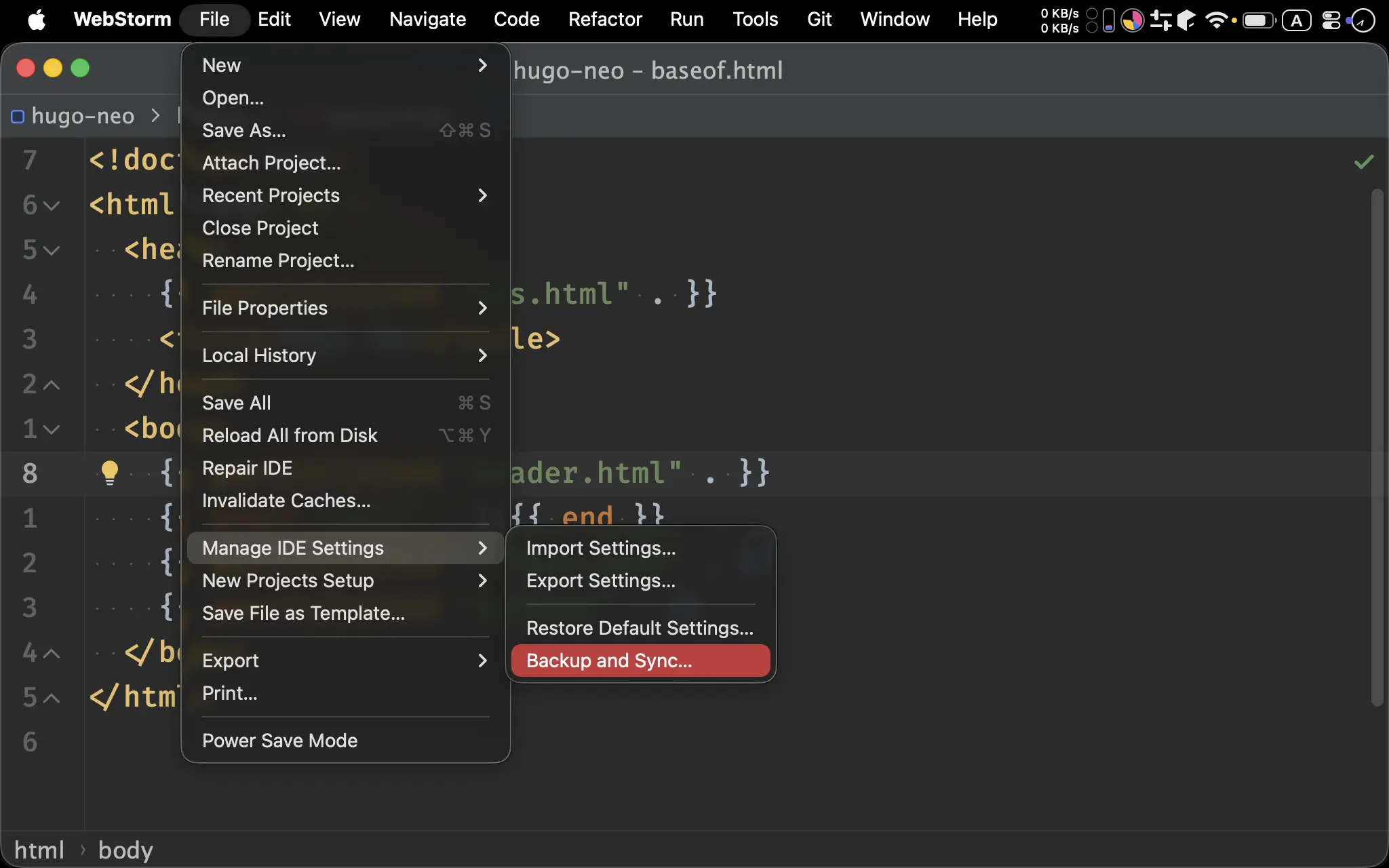
Task: Click the html breadcrumb at the bottom
Action: 39,850
